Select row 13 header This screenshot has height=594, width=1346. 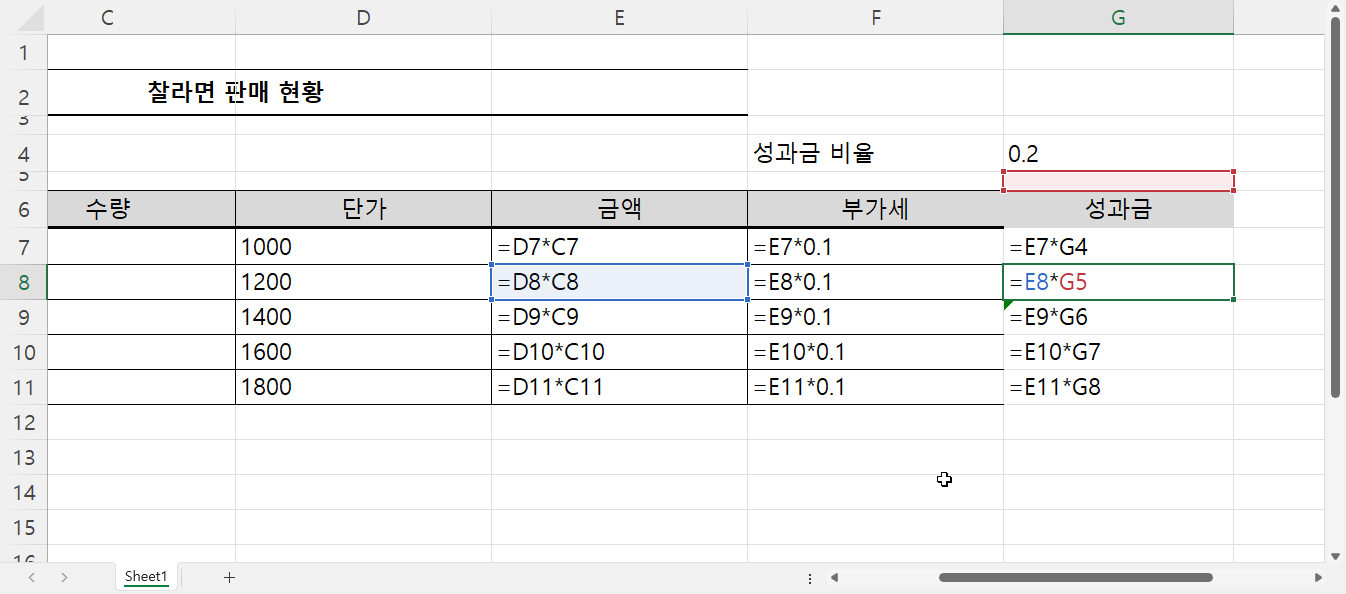(23, 457)
